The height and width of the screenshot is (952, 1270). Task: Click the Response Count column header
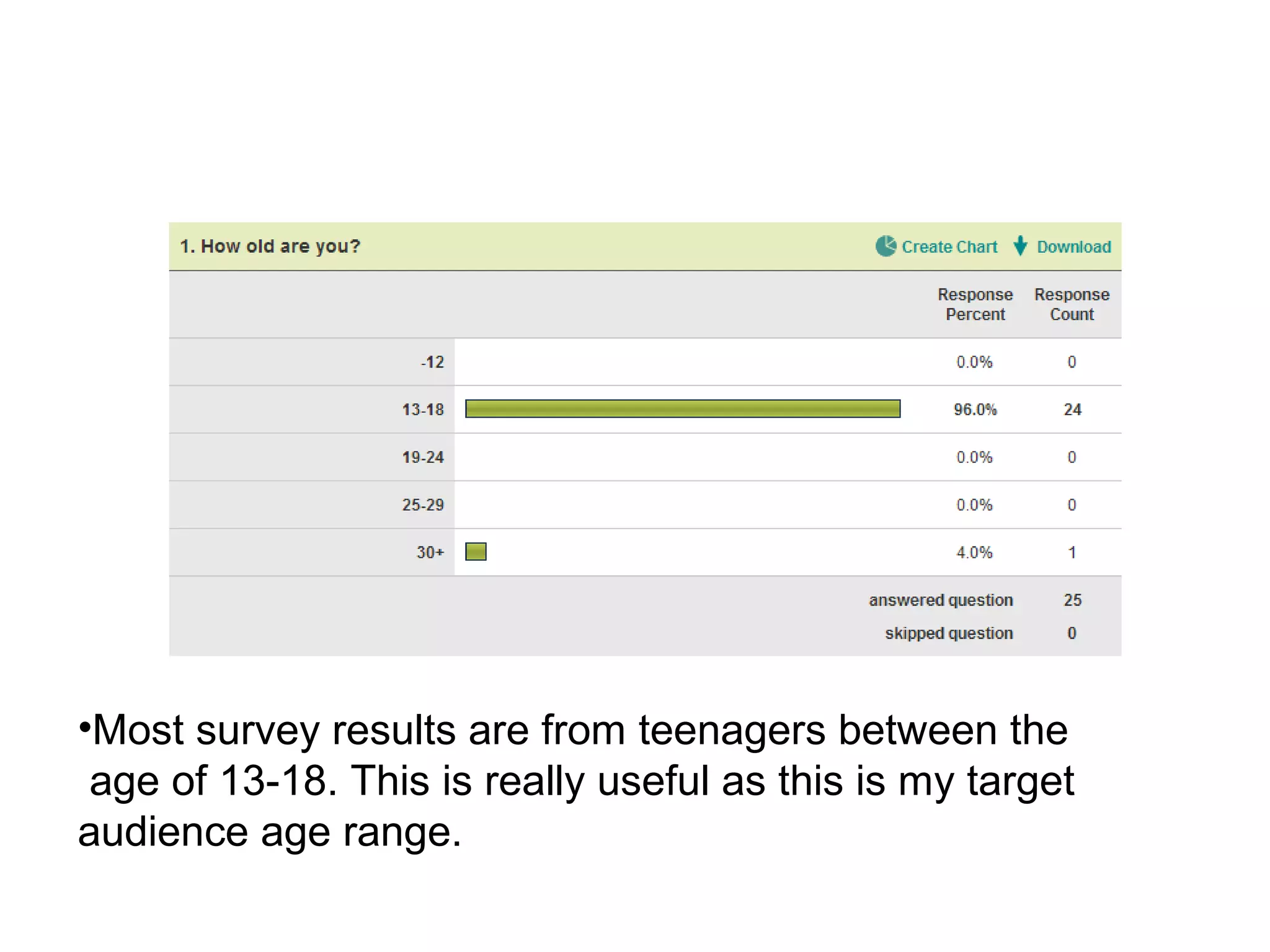[x=1072, y=304]
